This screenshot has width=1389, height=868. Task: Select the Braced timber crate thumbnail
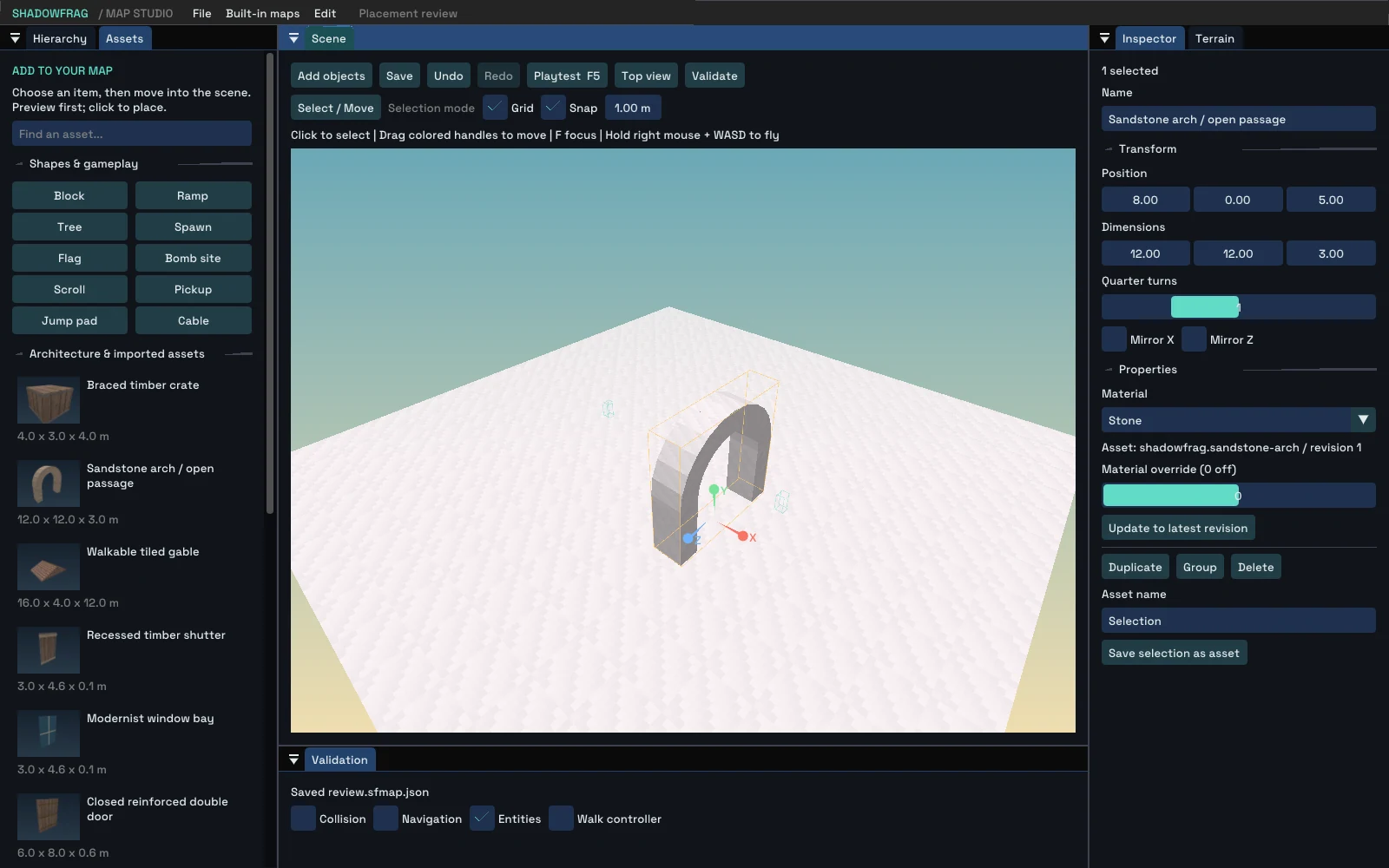click(49, 401)
